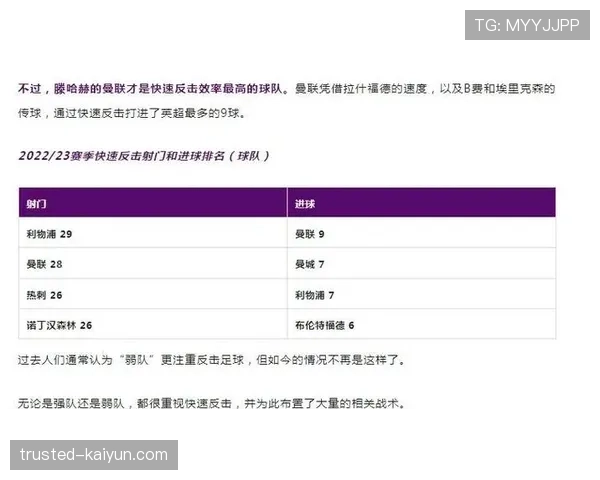Screen dimensions: 600x480
Task: Click the sentence starting 过去人们通常认为
Action: tap(211, 360)
